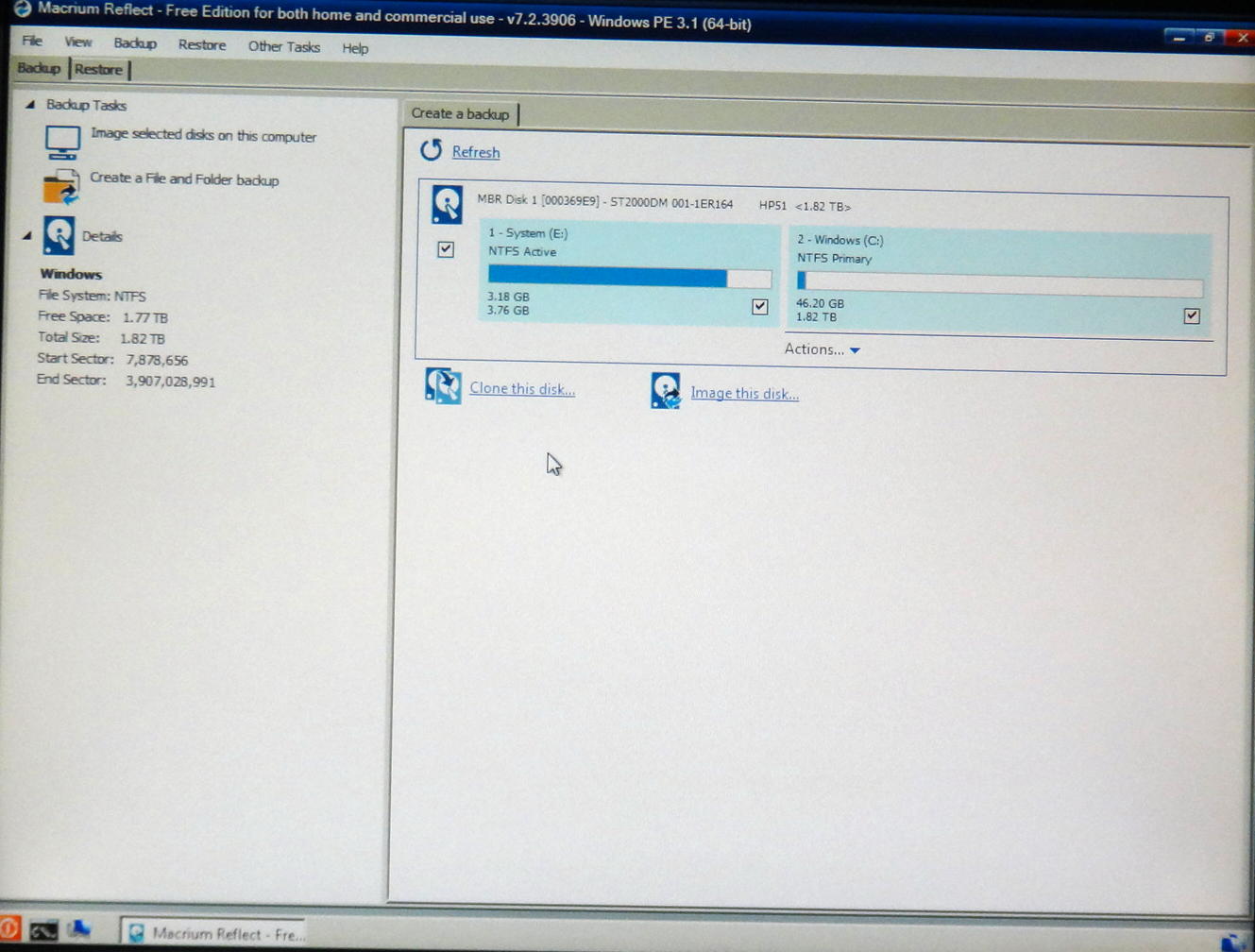The image size is (1255, 952).
Task: Open the Restore menu
Action: [x=202, y=45]
